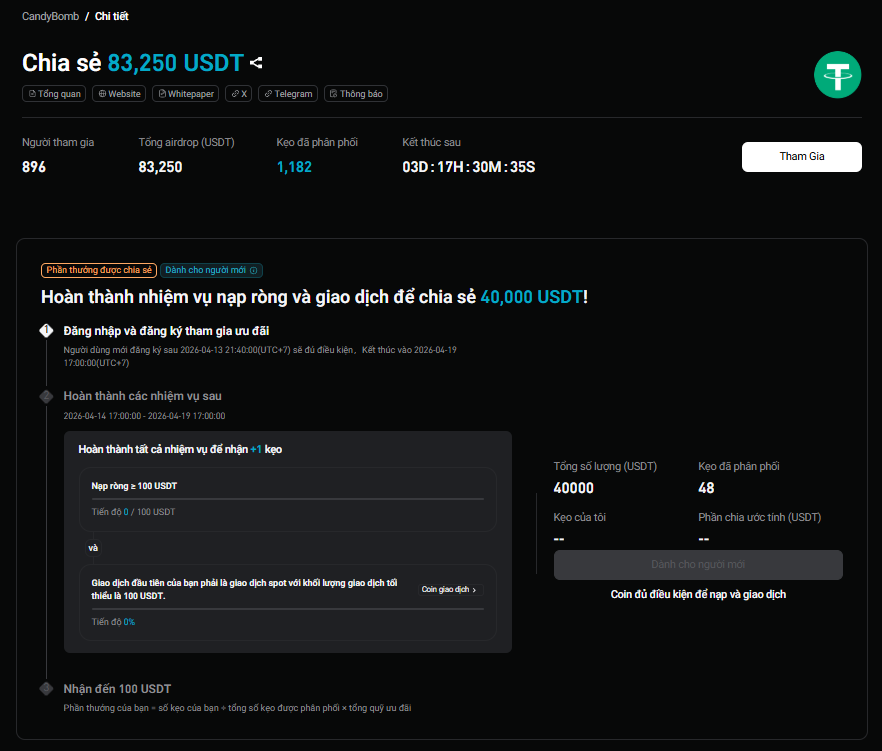Click Kẹo đã phân phối value 48
The height and width of the screenshot is (751, 882).
pyautogui.click(x=706, y=488)
